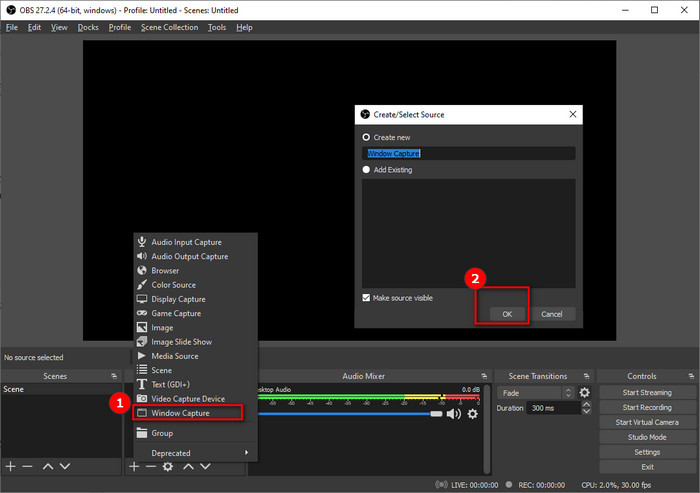Click the Display Capture monitor icon

142,299
